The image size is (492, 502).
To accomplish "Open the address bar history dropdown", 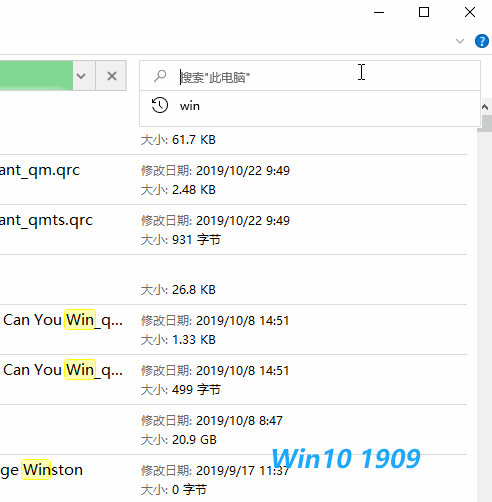I will pos(81,76).
